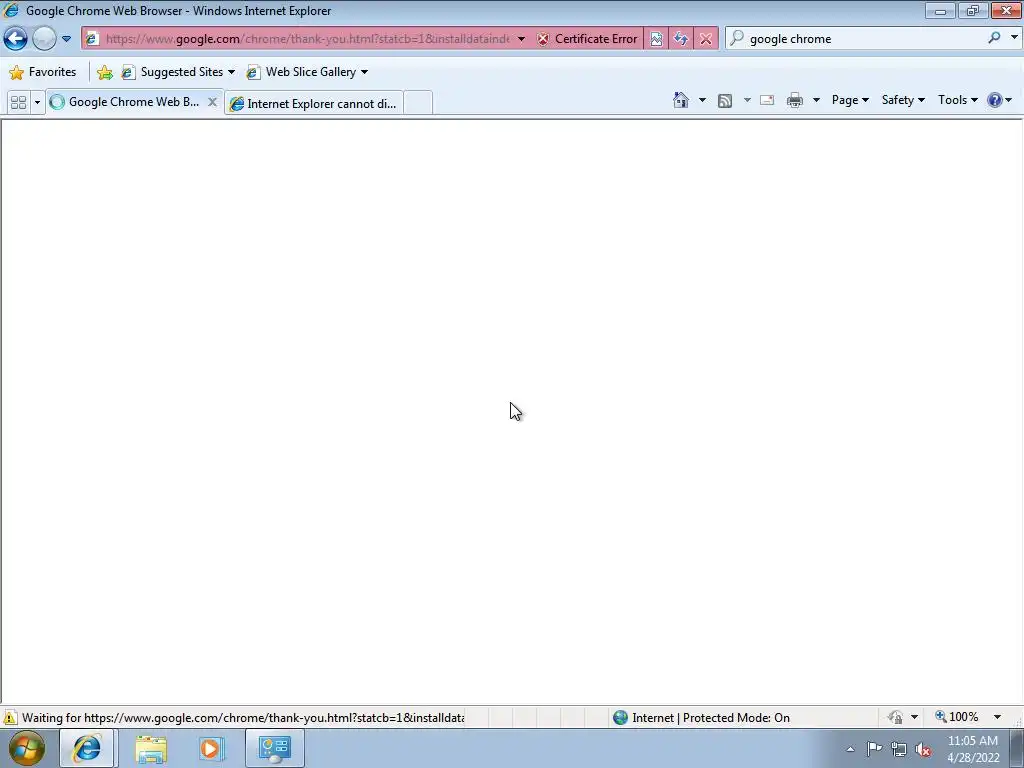The height and width of the screenshot is (768, 1024).
Task: Refresh the page with the Refresh icon
Action: (x=680, y=39)
